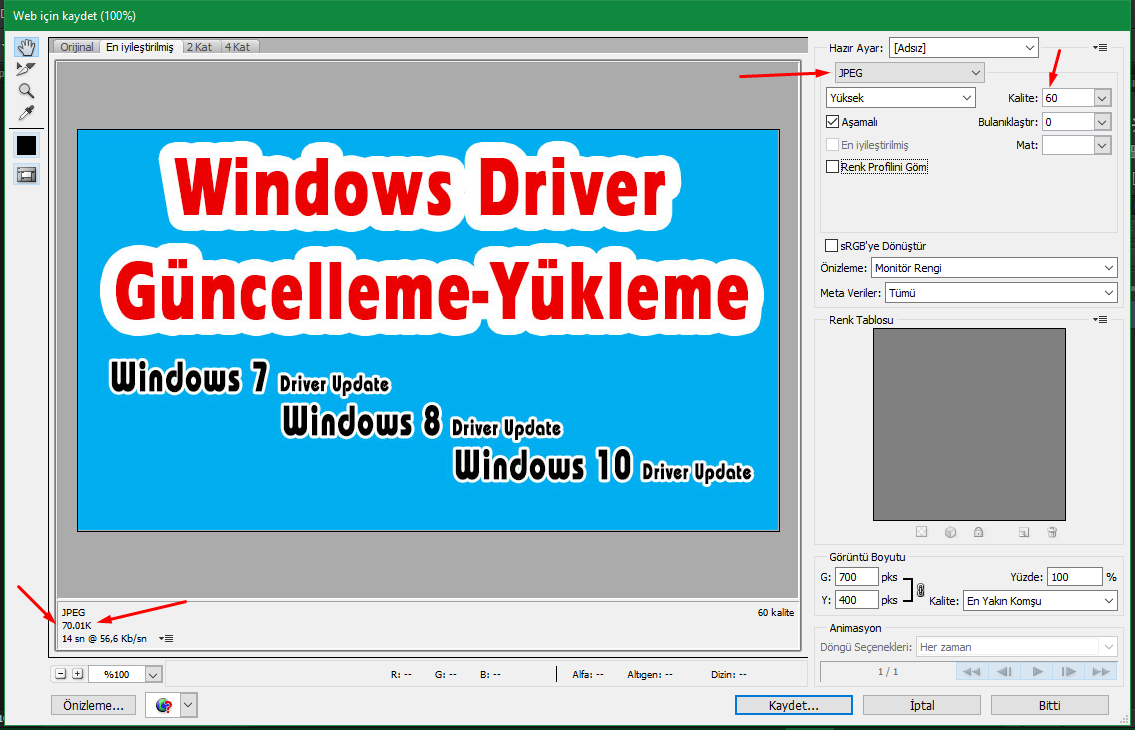The width and height of the screenshot is (1135, 730).
Task: Uncheck the Aşamalı checkbox
Action: [832, 122]
